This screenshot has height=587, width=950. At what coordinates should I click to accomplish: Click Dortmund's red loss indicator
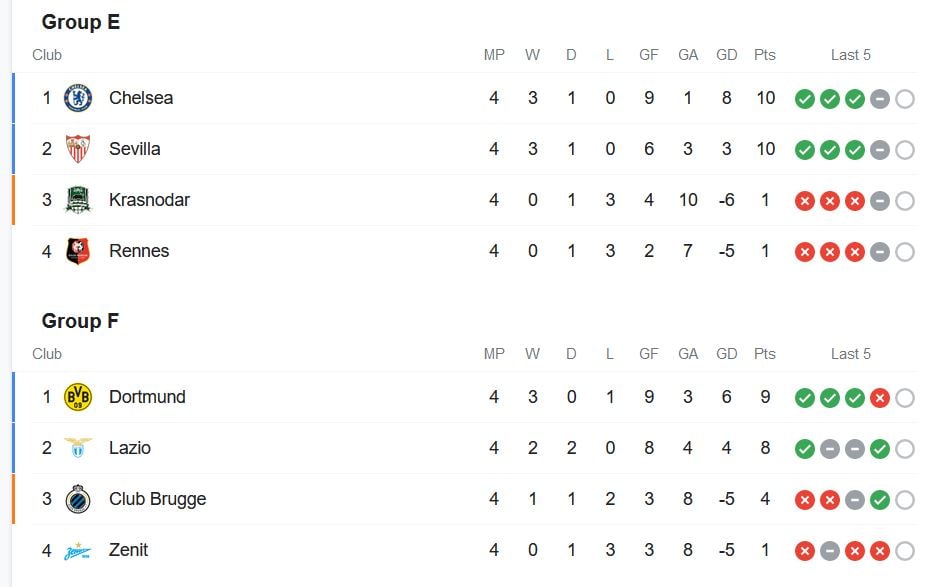880,398
